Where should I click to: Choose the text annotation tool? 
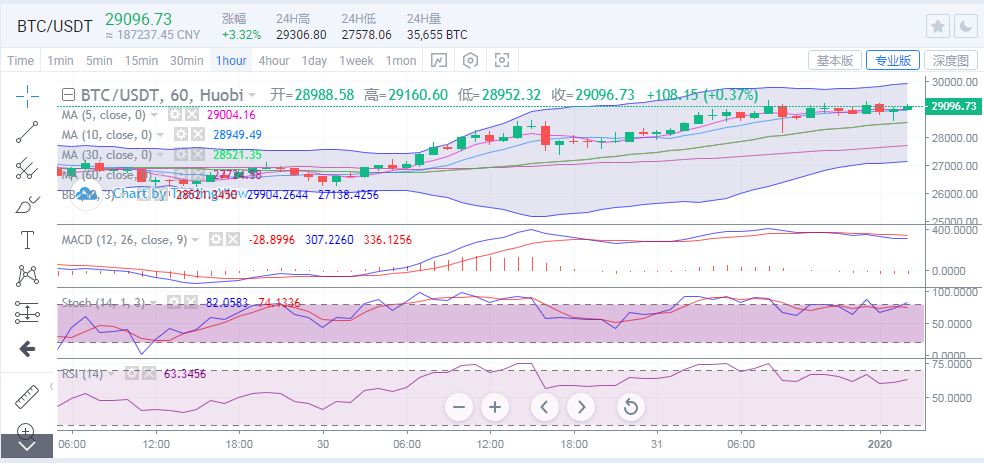pyautogui.click(x=27, y=239)
